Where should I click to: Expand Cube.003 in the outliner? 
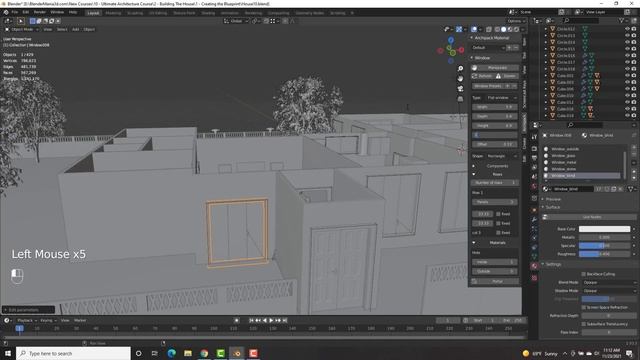[546, 82]
